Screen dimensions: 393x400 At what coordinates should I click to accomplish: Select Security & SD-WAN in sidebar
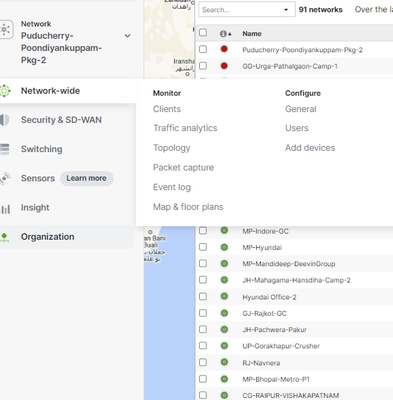[61, 120]
